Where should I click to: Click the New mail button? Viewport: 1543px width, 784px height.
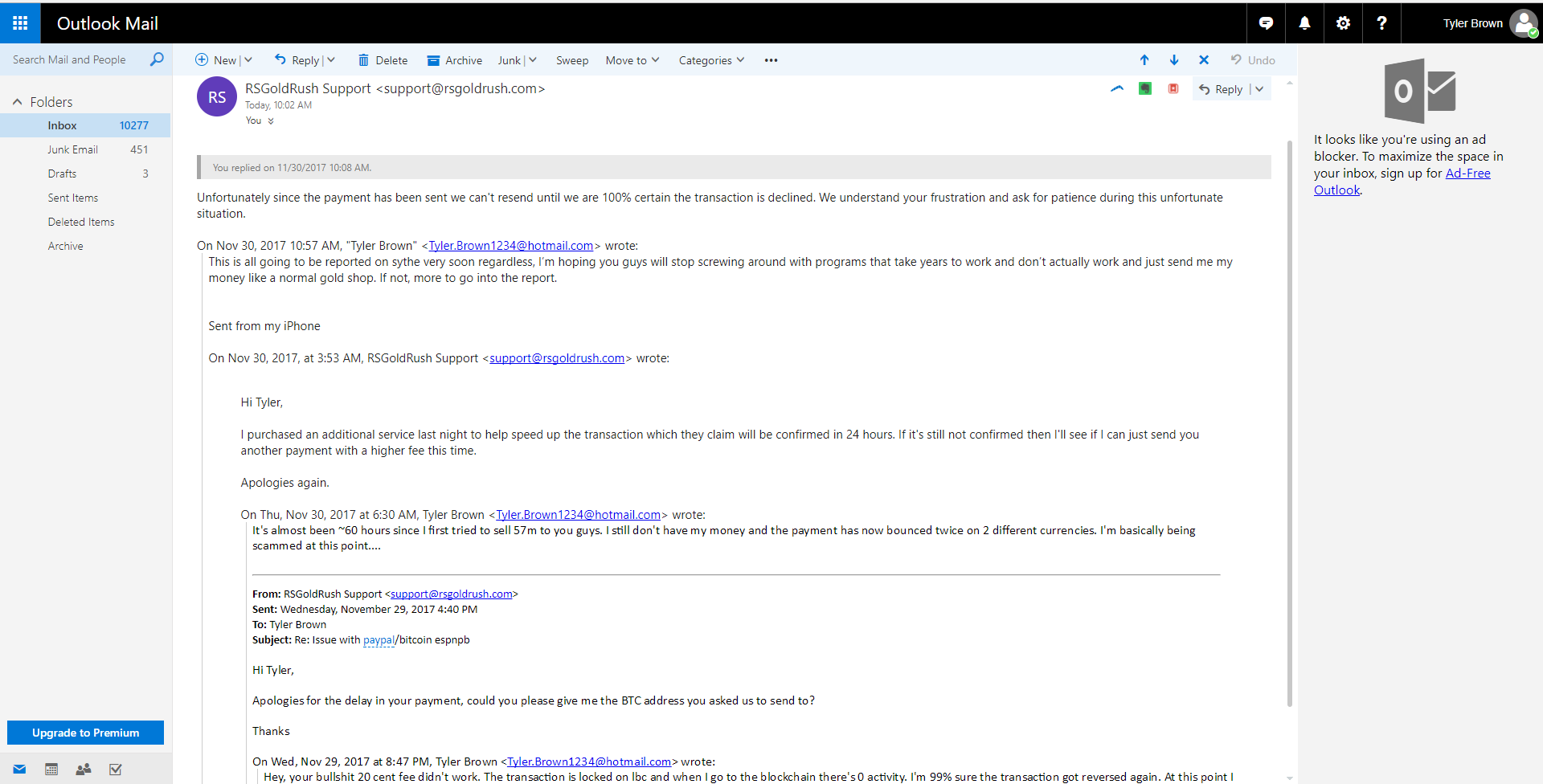click(216, 60)
